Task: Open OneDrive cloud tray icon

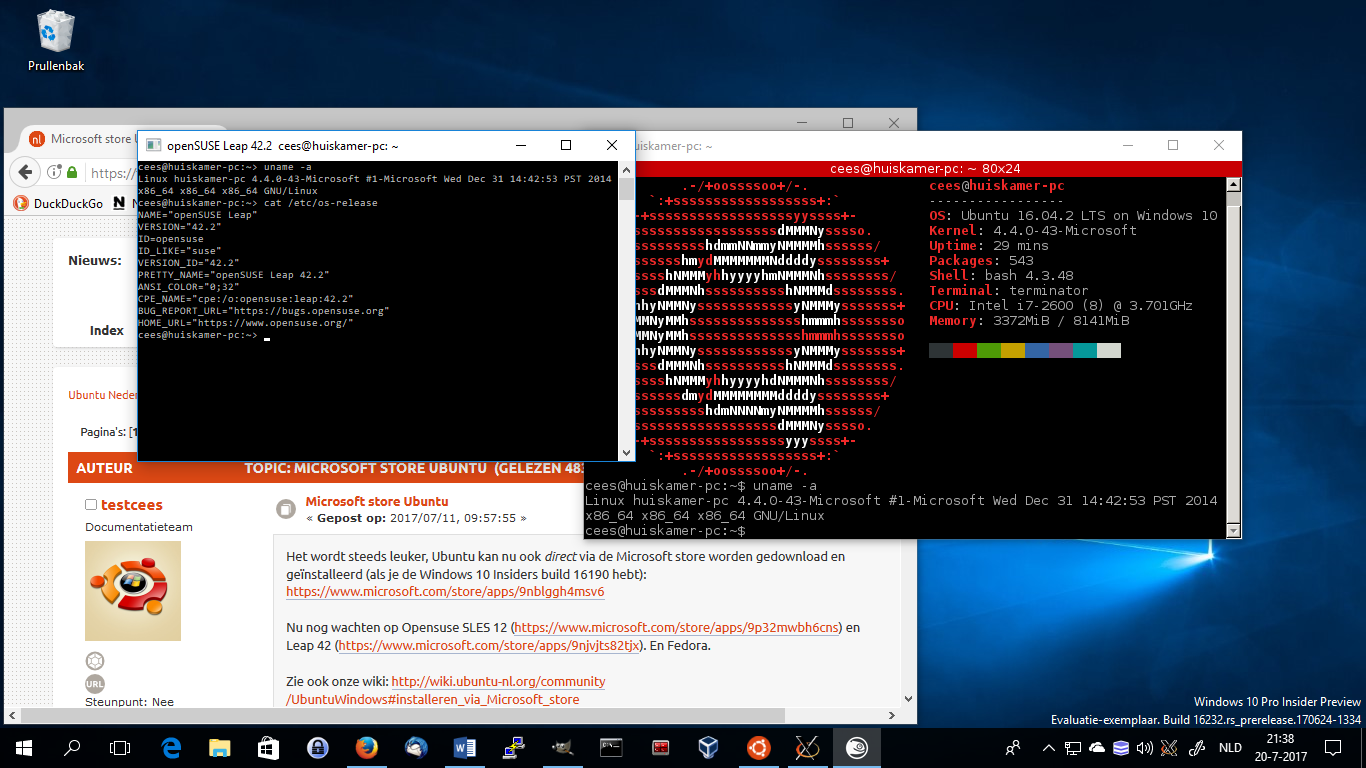Action: pyautogui.click(x=1096, y=747)
